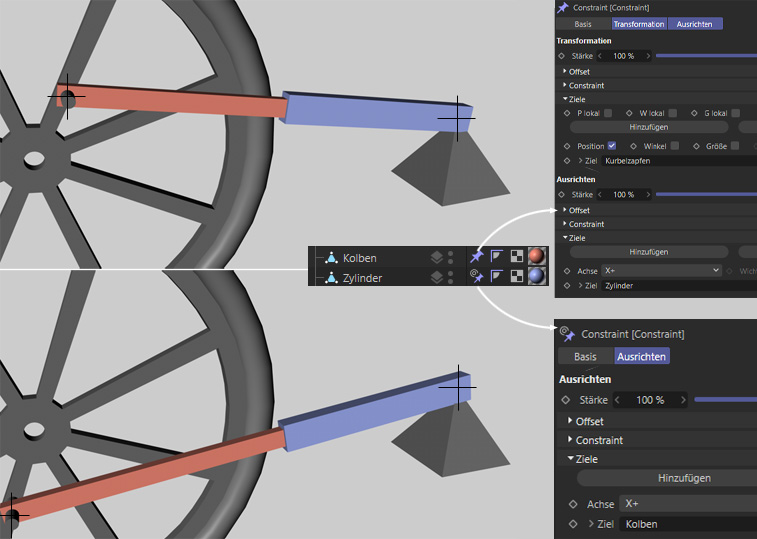This screenshot has width=757, height=539.
Task: Open Achse X+ dropdown in upper panel
Action: coord(661,271)
